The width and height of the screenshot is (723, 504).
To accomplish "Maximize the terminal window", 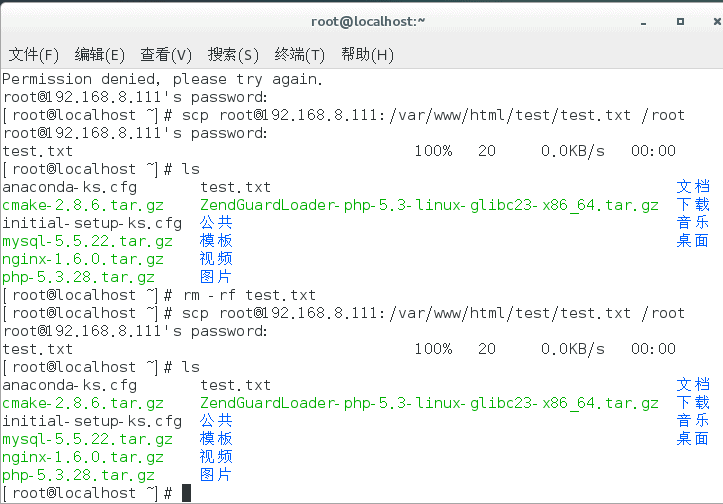I will click(680, 21).
